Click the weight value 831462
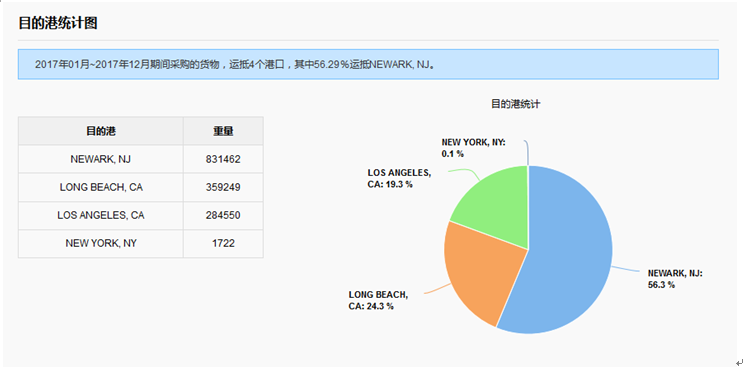This screenshot has width=750, height=374. pos(223,159)
